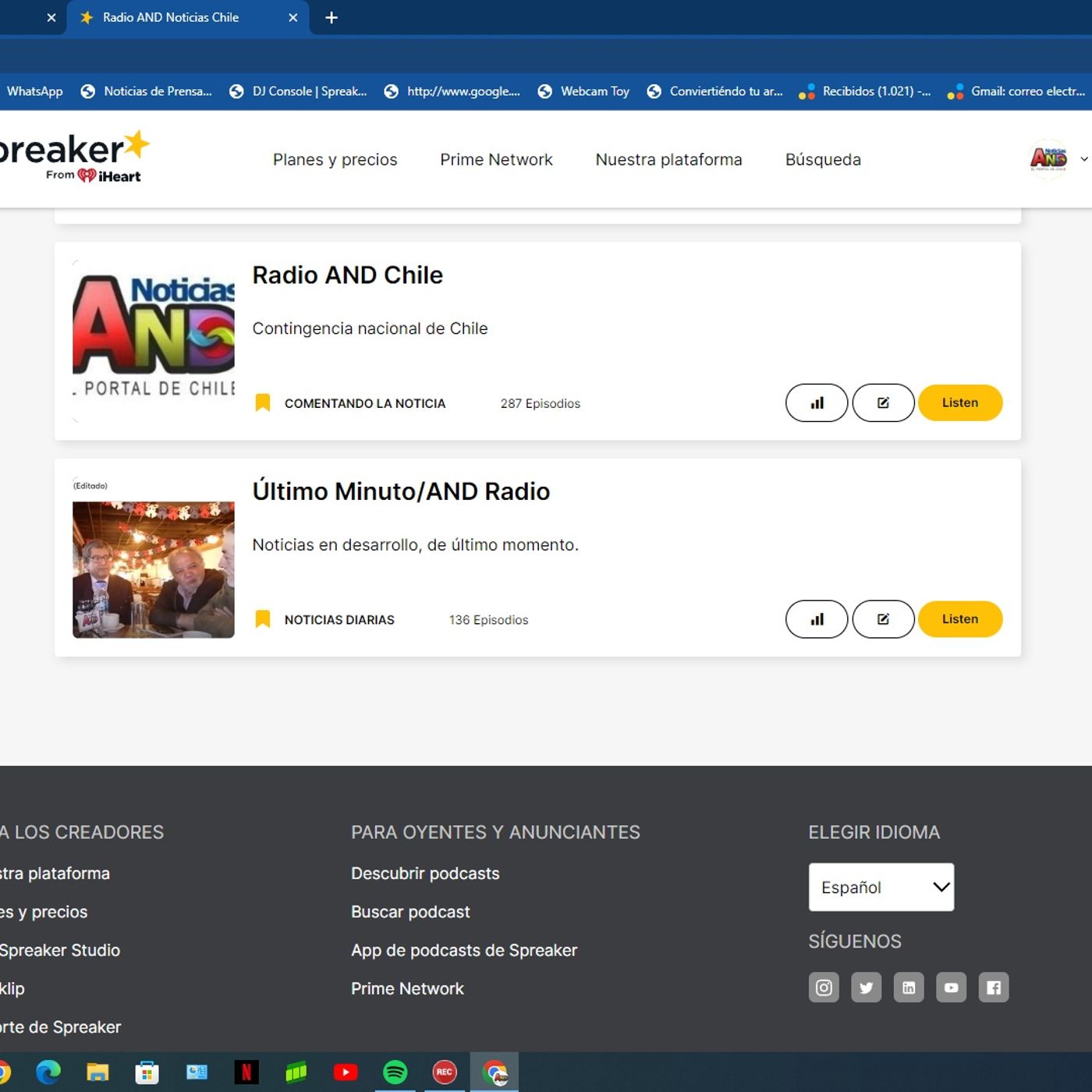Image resolution: width=1092 pixels, height=1092 pixels.
Task: Open Spotify from the taskbar
Action: tap(395, 1072)
